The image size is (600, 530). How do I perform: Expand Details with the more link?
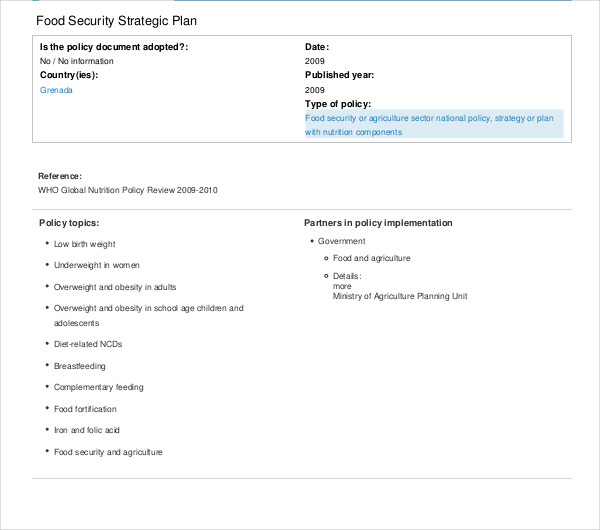click(342, 286)
